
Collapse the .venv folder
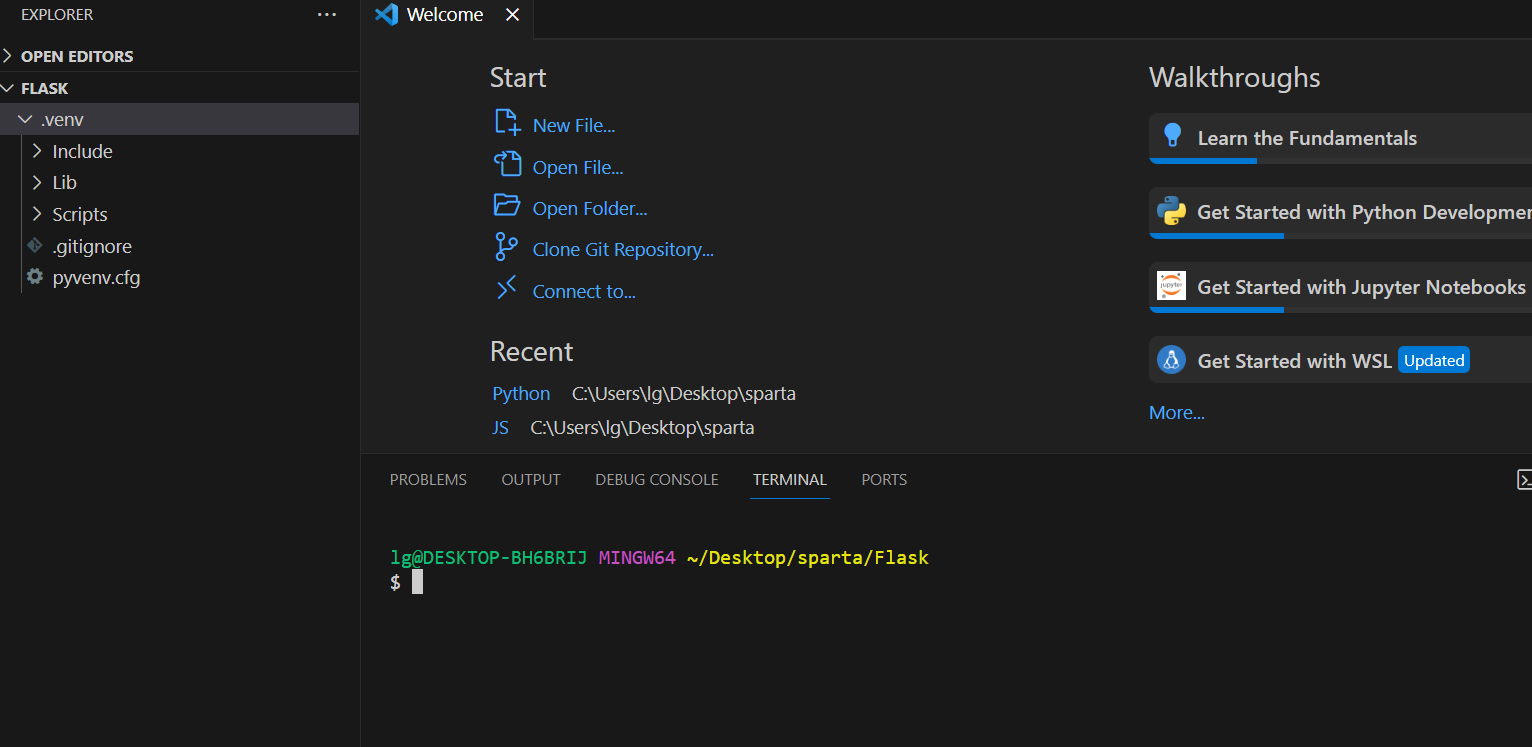[x=180, y=119]
